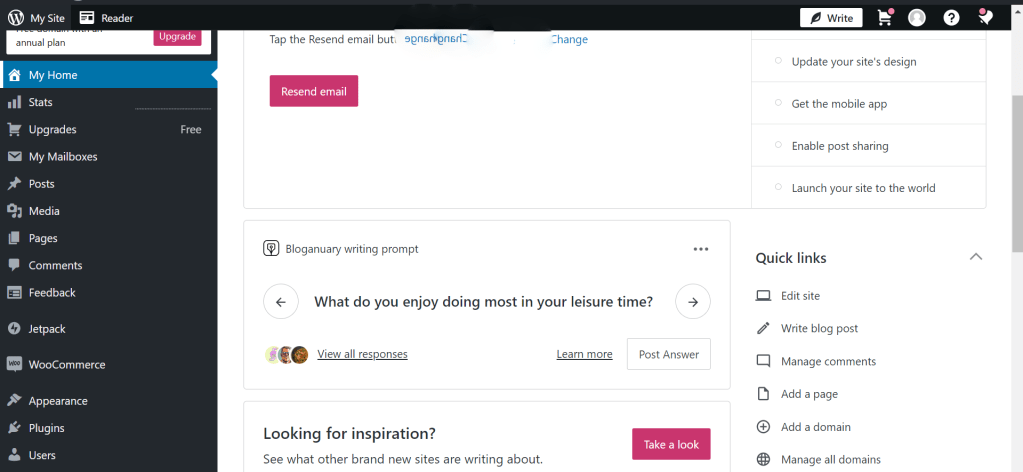Open the user profile avatar
This screenshot has width=1023, height=472.
(917, 18)
